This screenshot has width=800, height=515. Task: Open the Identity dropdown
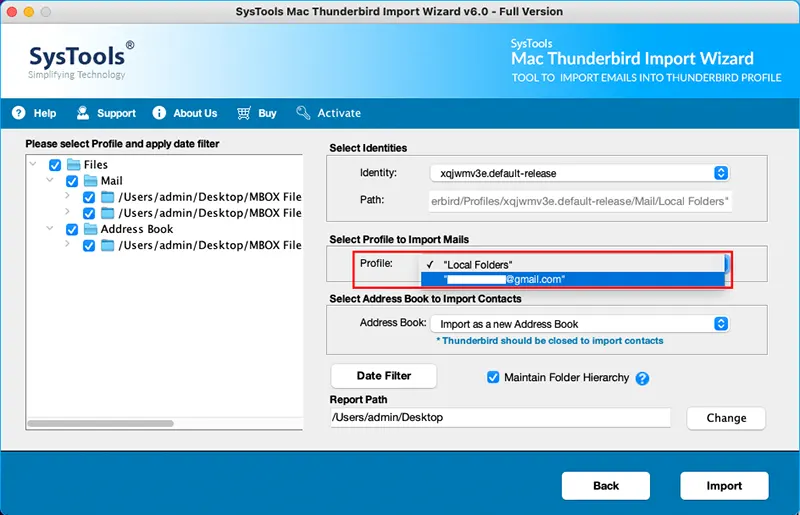tap(580, 173)
